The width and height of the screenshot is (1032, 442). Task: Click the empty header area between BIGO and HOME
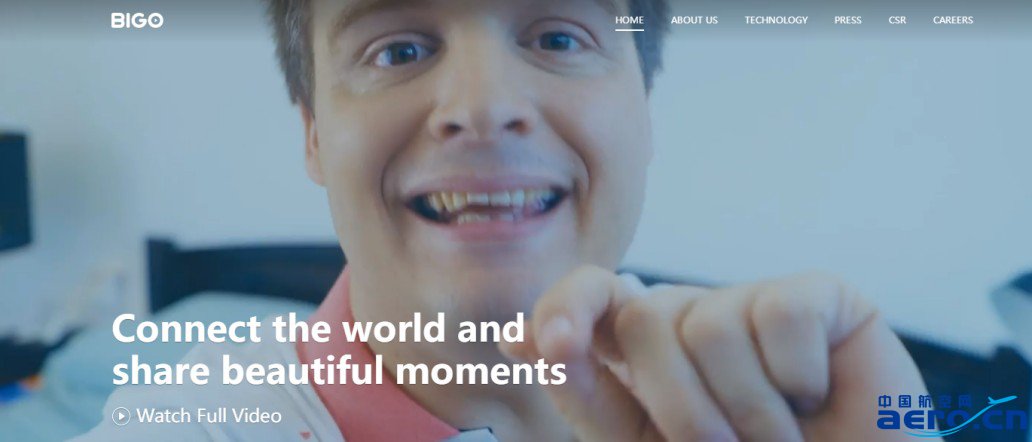click(388, 20)
